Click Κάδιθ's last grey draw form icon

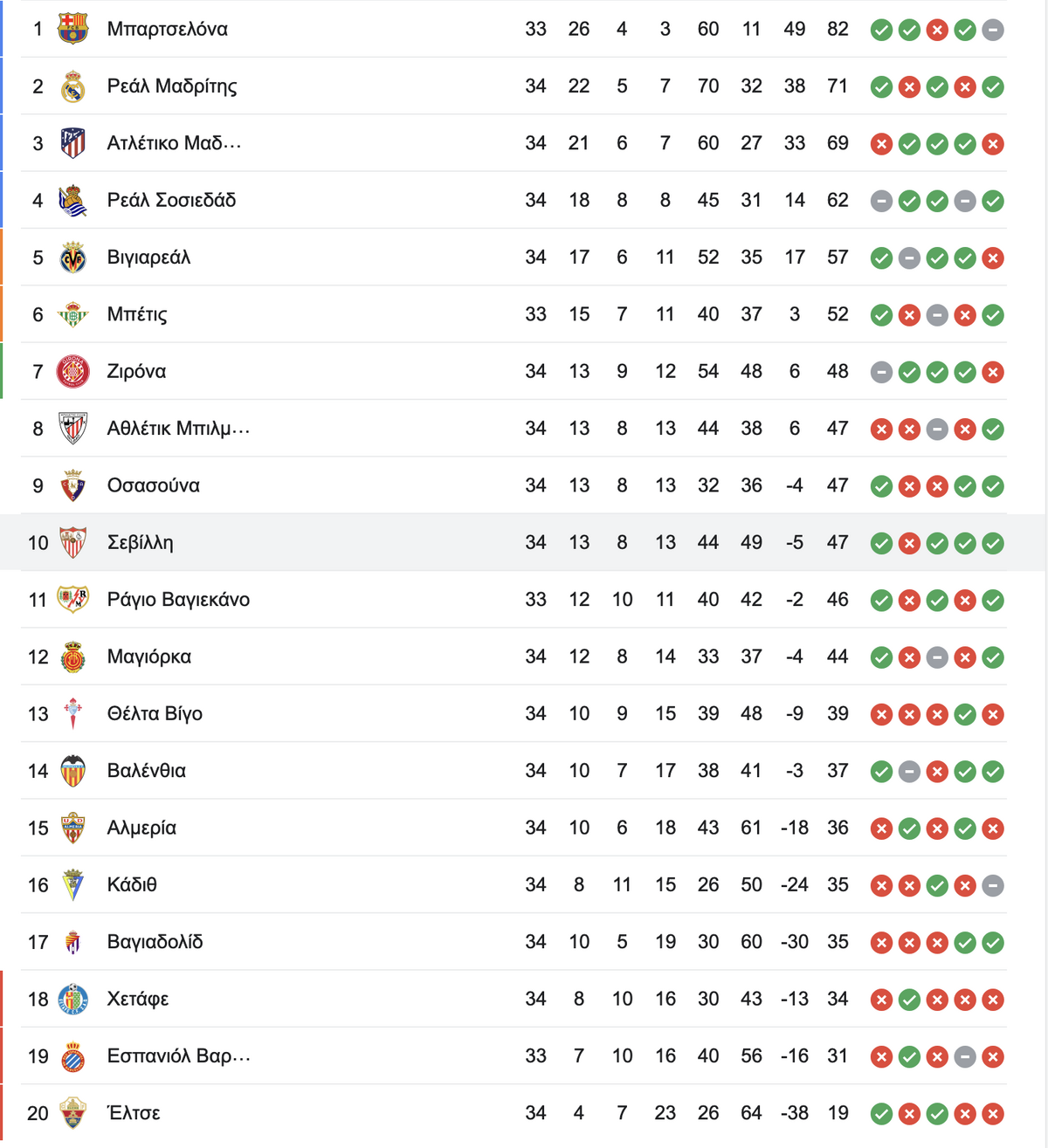pos(992,886)
